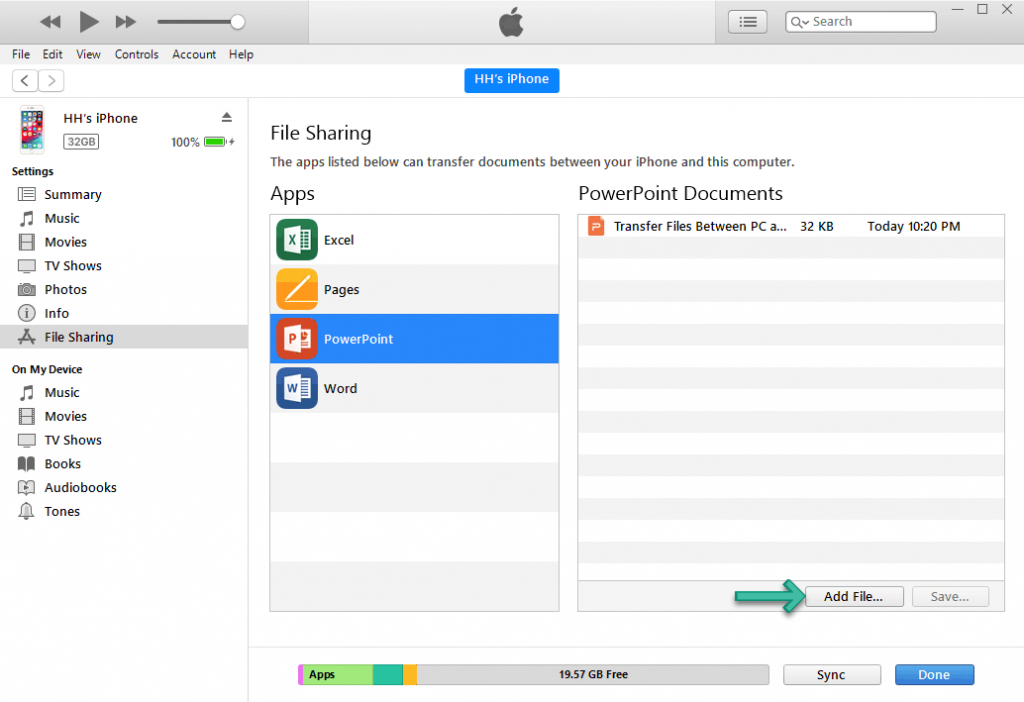Adjust the volume slider

237,21
